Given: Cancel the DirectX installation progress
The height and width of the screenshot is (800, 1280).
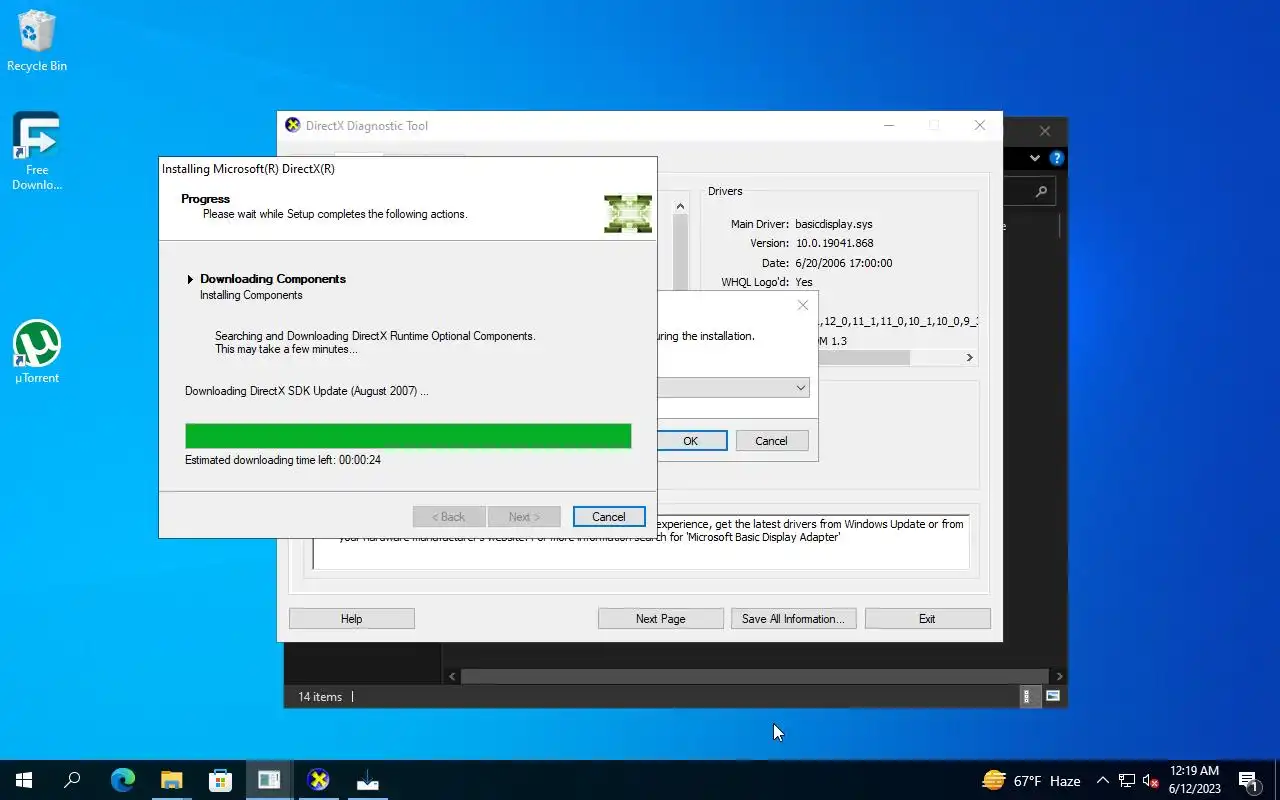Looking at the screenshot, I should (x=608, y=517).
